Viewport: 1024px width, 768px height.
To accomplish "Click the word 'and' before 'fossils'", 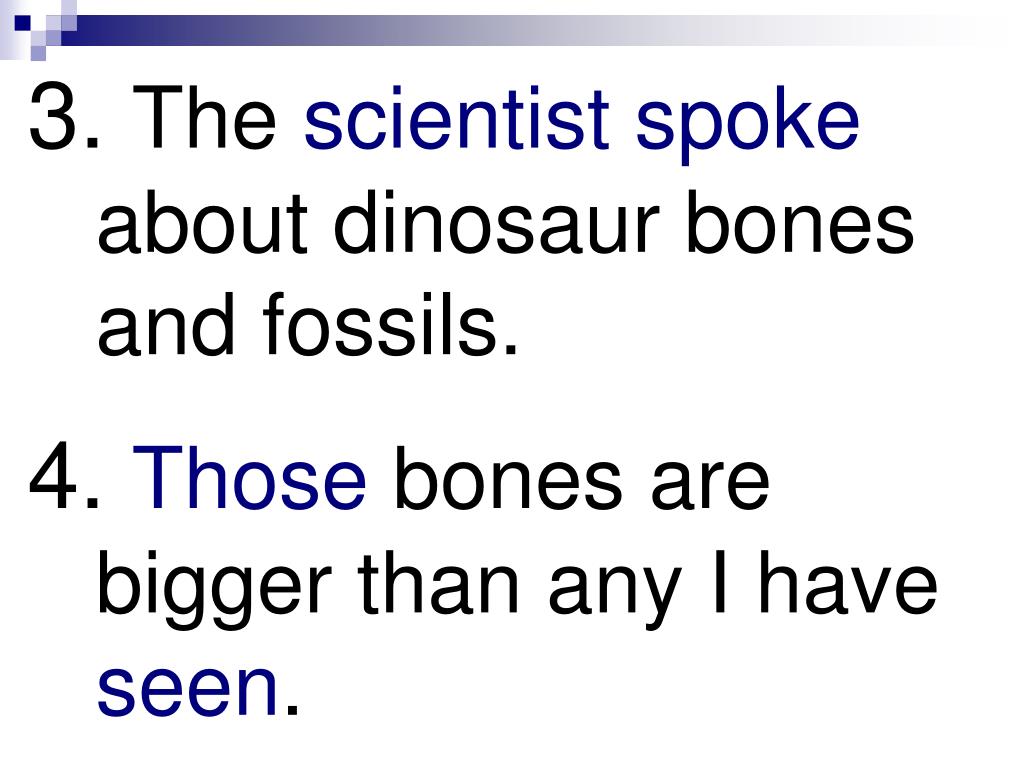I will coord(166,323).
